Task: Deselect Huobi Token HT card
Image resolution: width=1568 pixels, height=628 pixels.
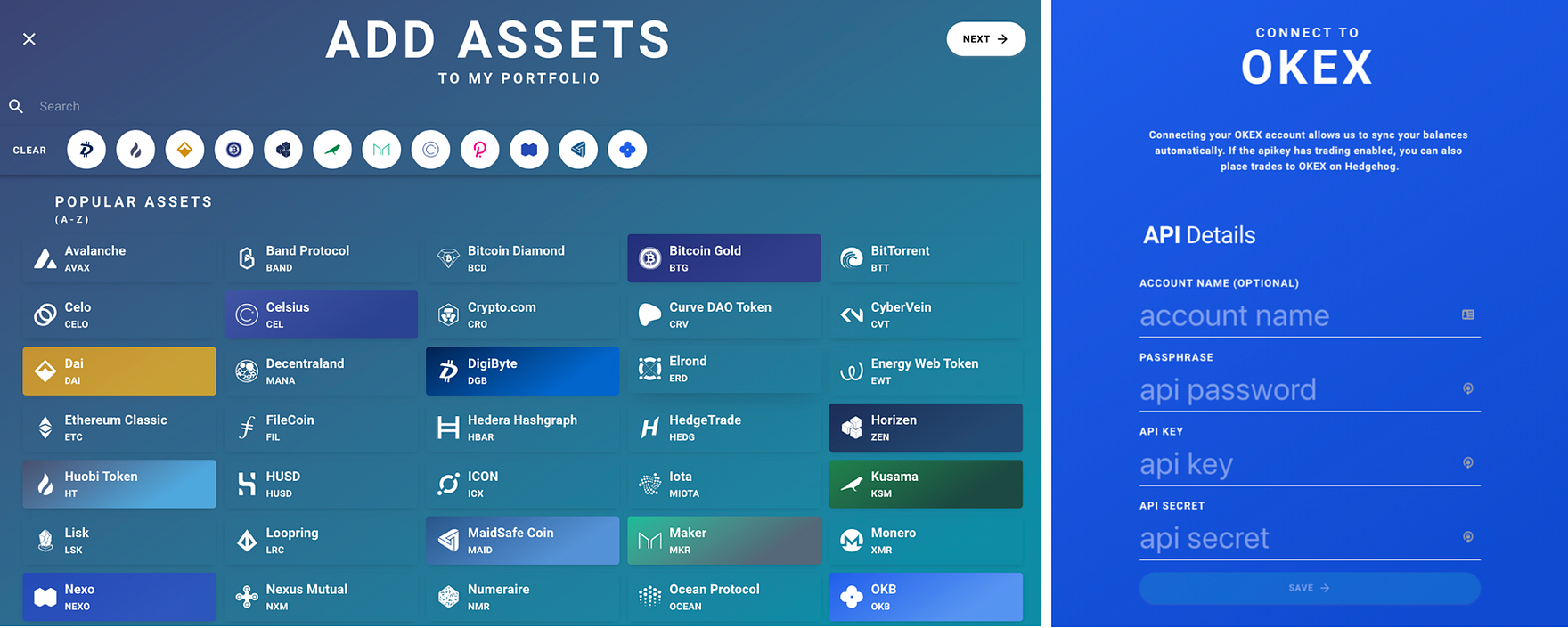Action: click(119, 484)
